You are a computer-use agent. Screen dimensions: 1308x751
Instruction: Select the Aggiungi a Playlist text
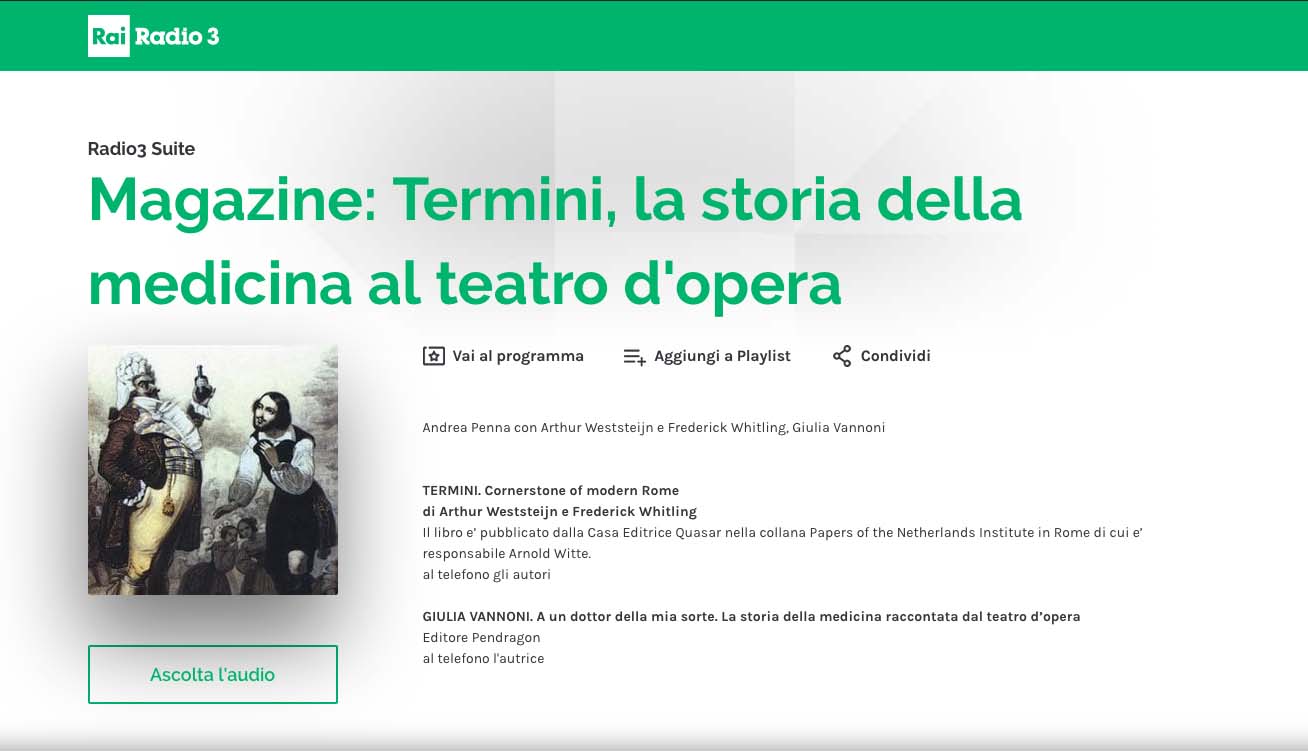pyautogui.click(x=722, y=356)
